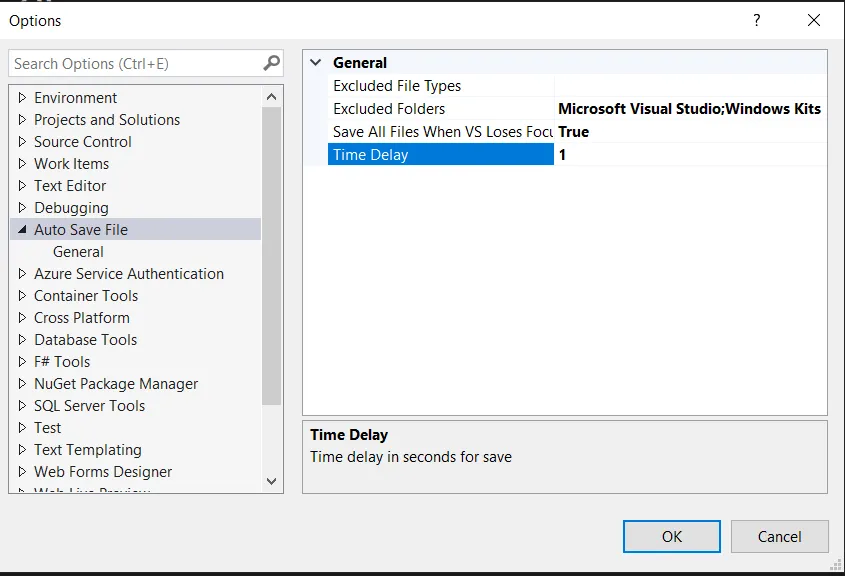Expand the Work Items node
845x576 pixels.
click(22, 164)
